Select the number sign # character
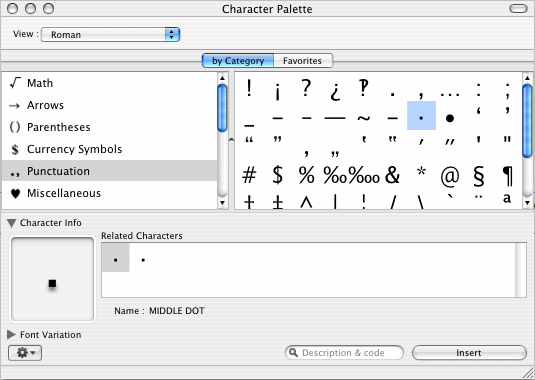535x380 pixels. [x=249, y=175]
